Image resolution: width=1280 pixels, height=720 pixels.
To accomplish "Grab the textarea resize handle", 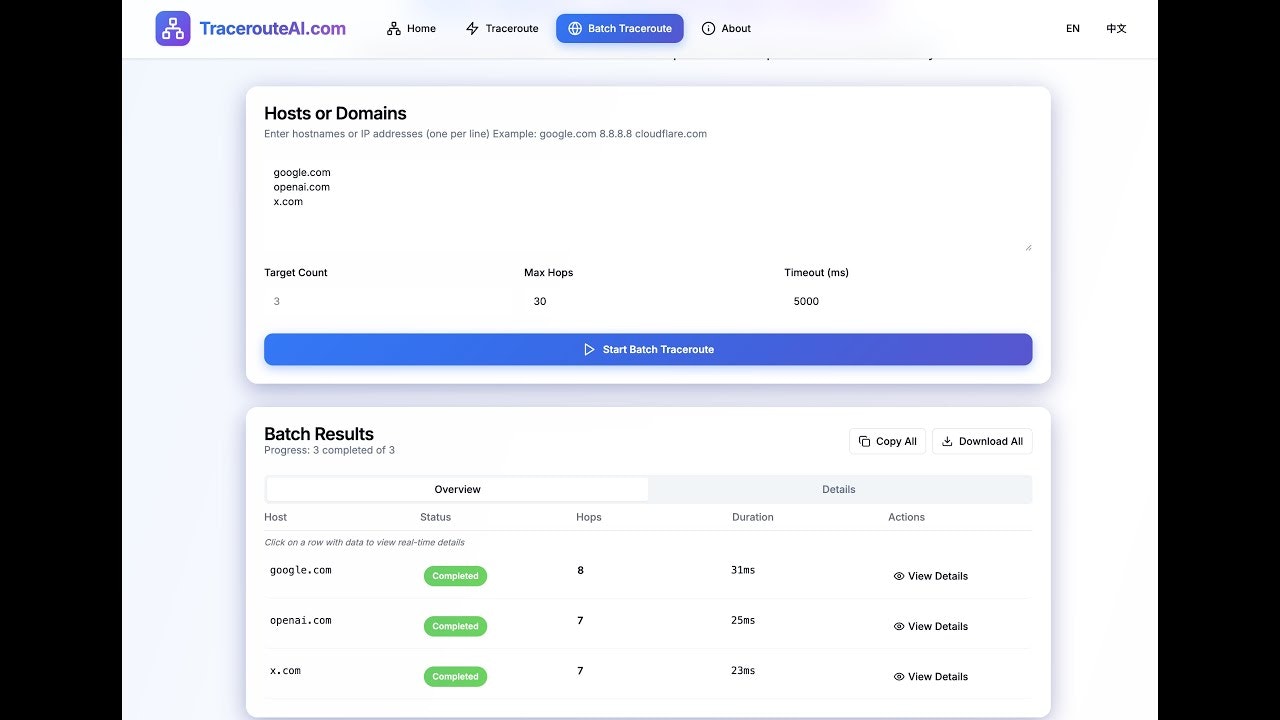I will coord(1027,247).
